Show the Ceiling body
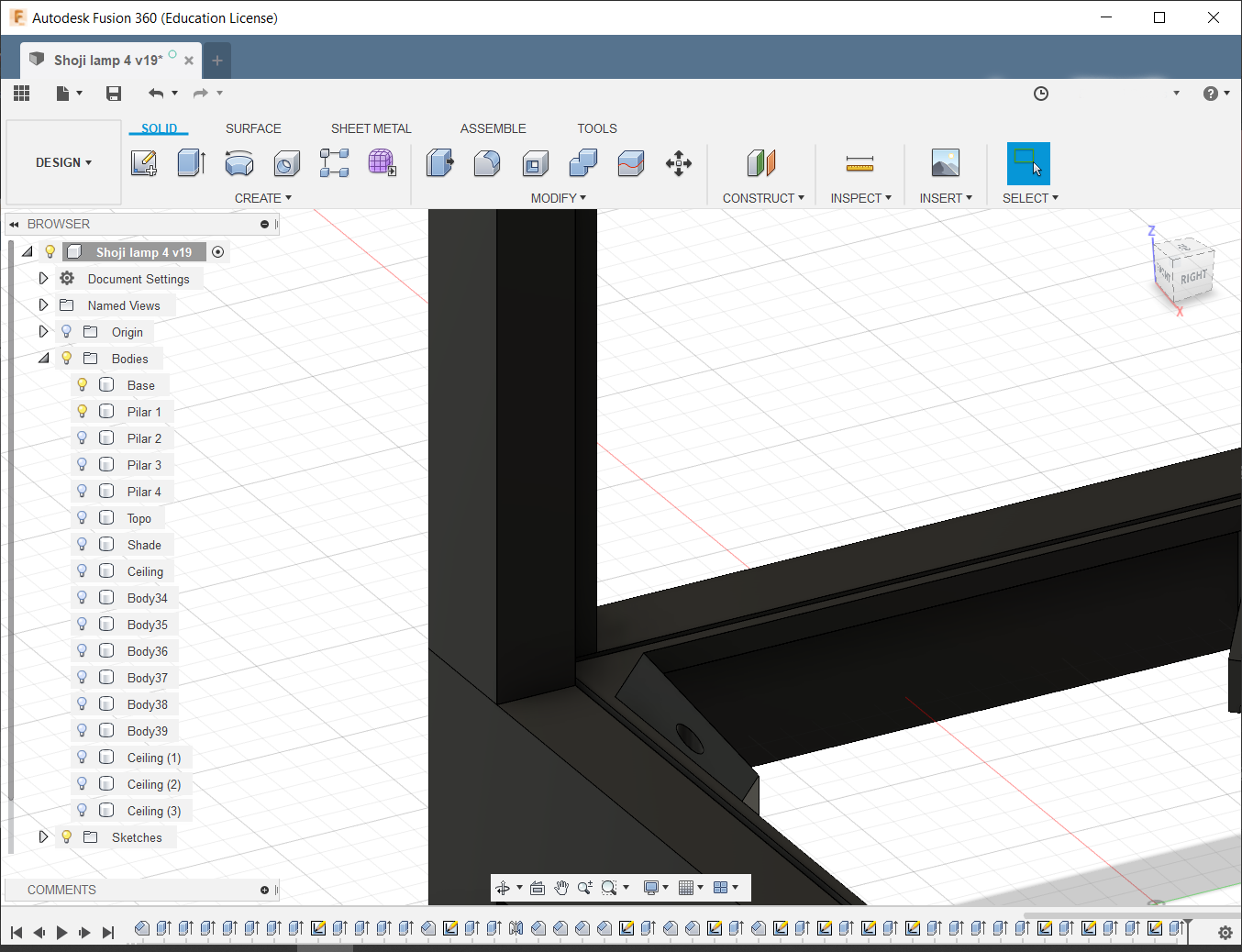The image size is (1242, 952). [x=83, y=571]
